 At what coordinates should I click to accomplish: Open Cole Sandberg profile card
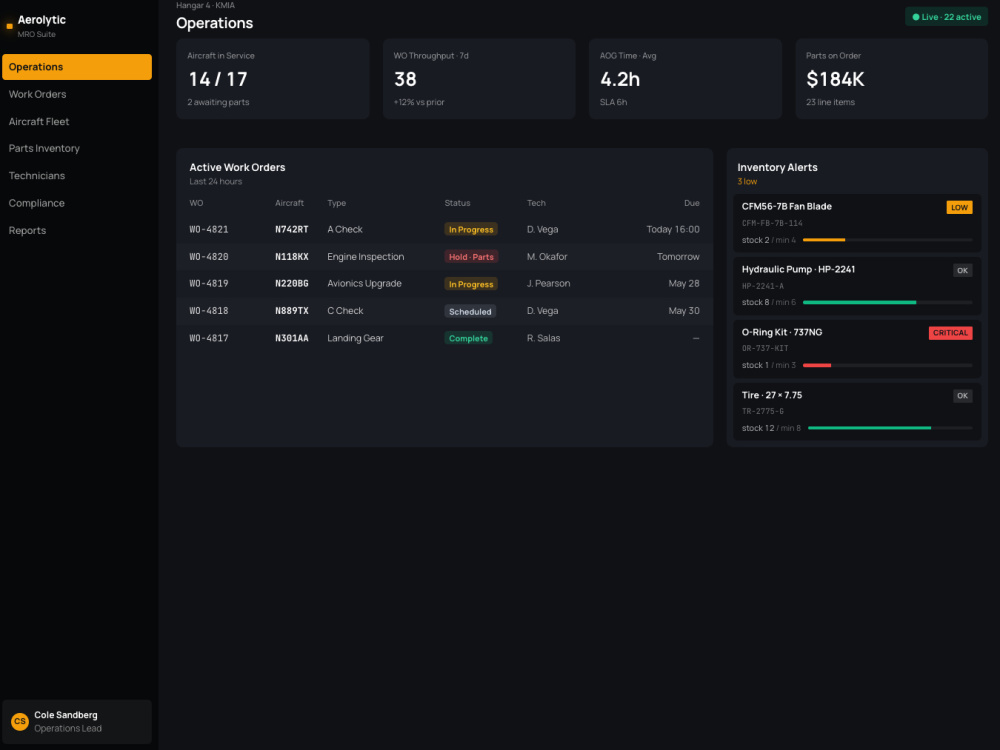(77, 721)
